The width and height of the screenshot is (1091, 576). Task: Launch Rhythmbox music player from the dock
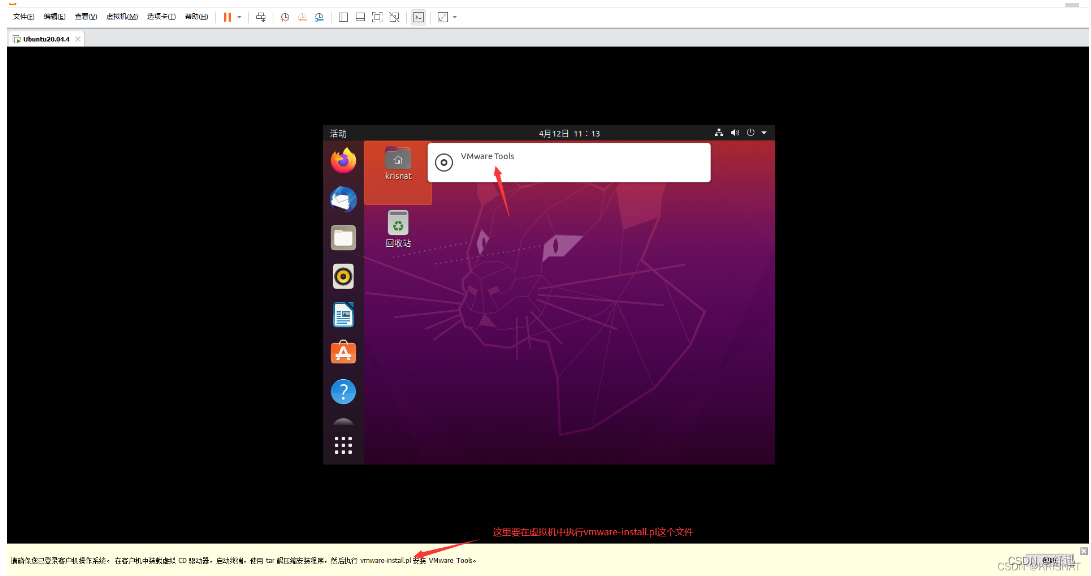coord(343,276)
